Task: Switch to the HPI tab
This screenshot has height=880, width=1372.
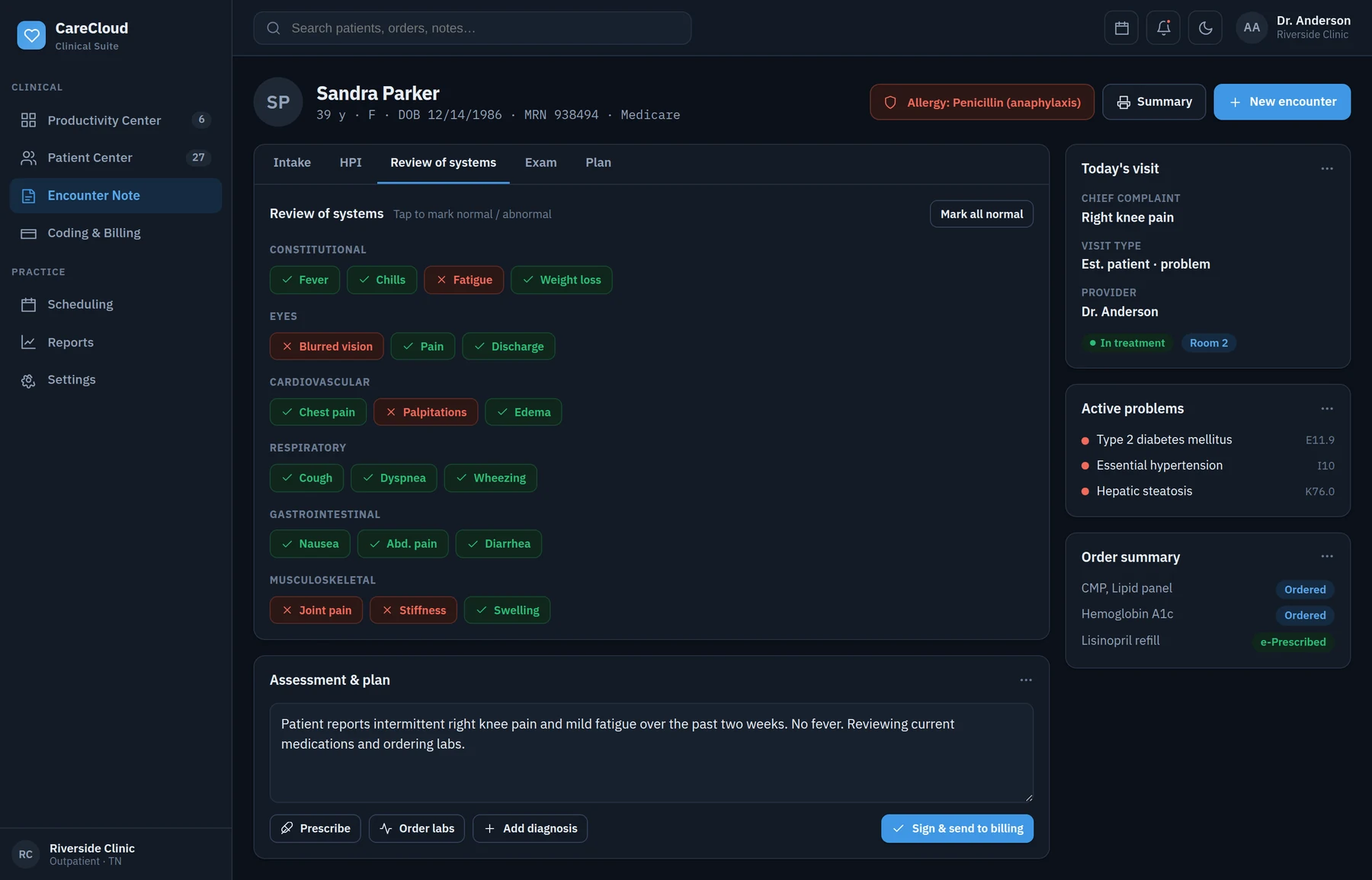Action: tap(351, 163)
